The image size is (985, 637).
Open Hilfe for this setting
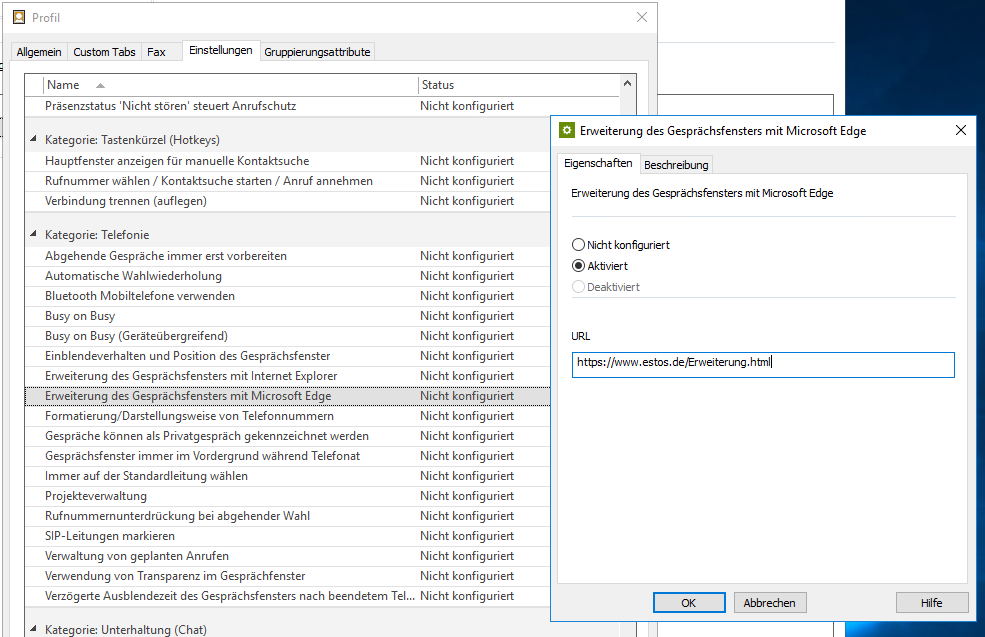tap(932, 603)
